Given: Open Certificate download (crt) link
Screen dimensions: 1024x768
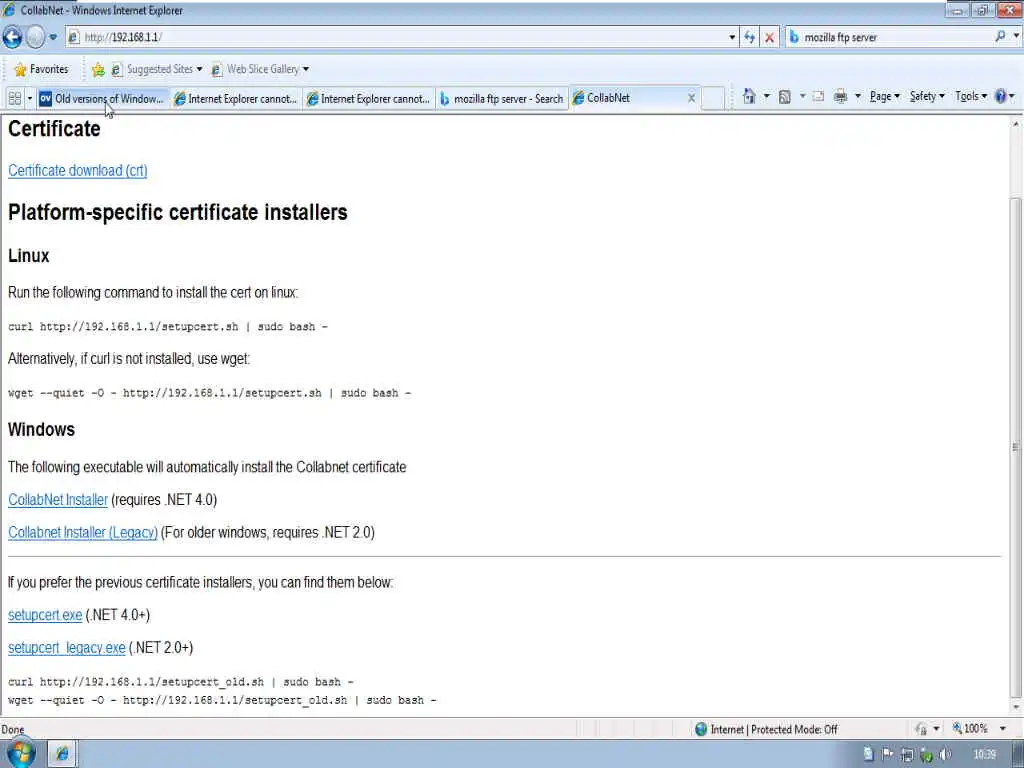Looking at the screenshot, I should (x=78, y=170).
